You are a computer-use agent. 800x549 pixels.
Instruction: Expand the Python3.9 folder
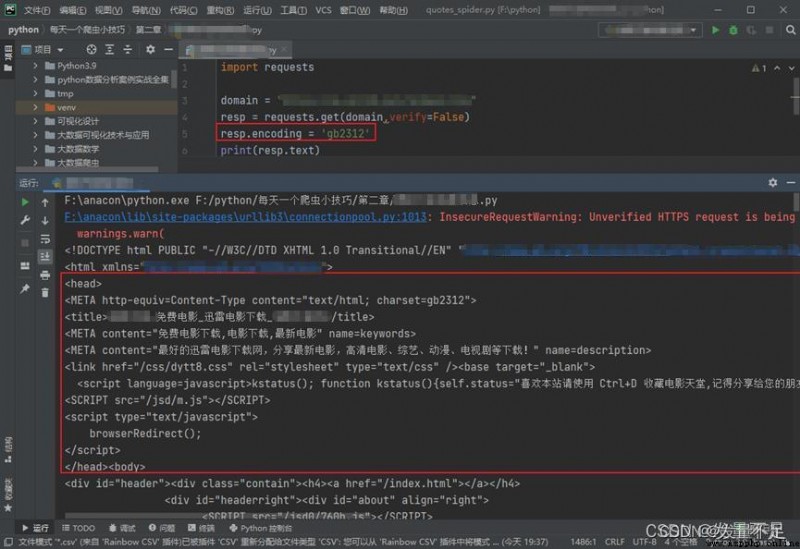(x=35, y=66)
